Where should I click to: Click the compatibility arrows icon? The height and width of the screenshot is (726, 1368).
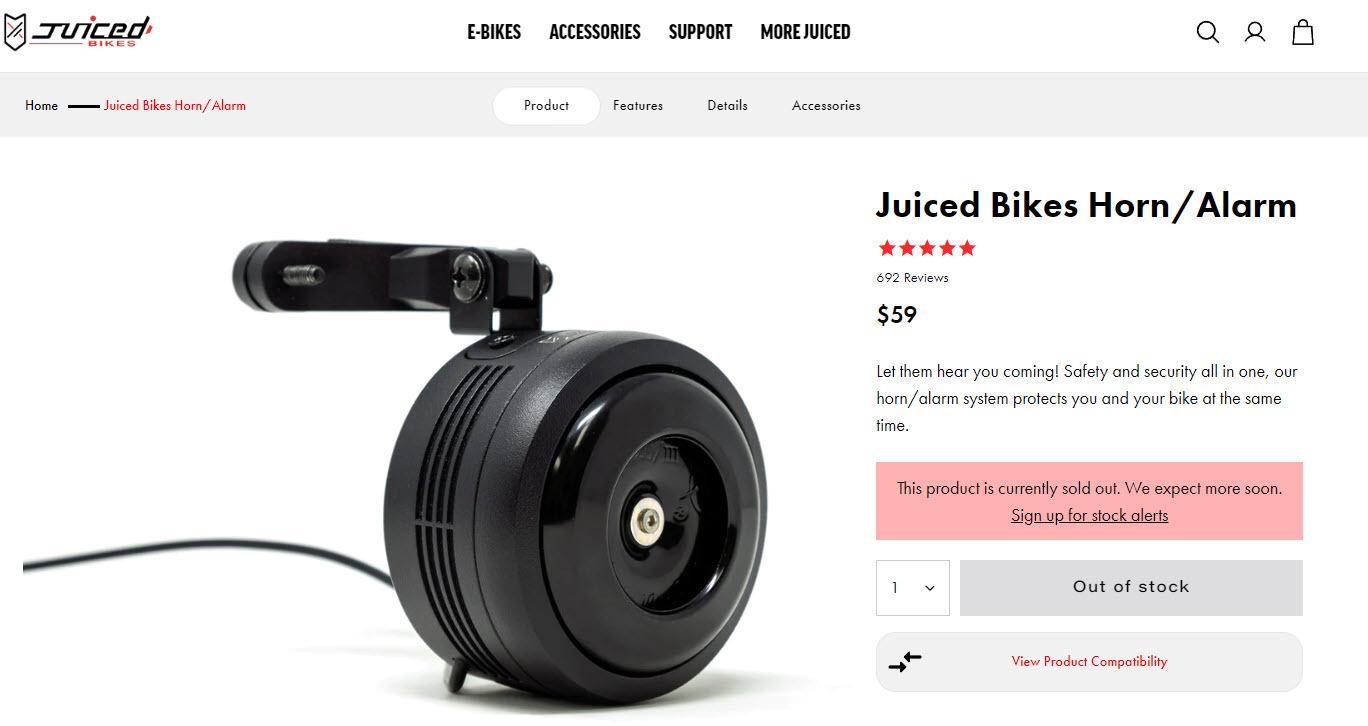pyautogui.click(x=905, y=661)
